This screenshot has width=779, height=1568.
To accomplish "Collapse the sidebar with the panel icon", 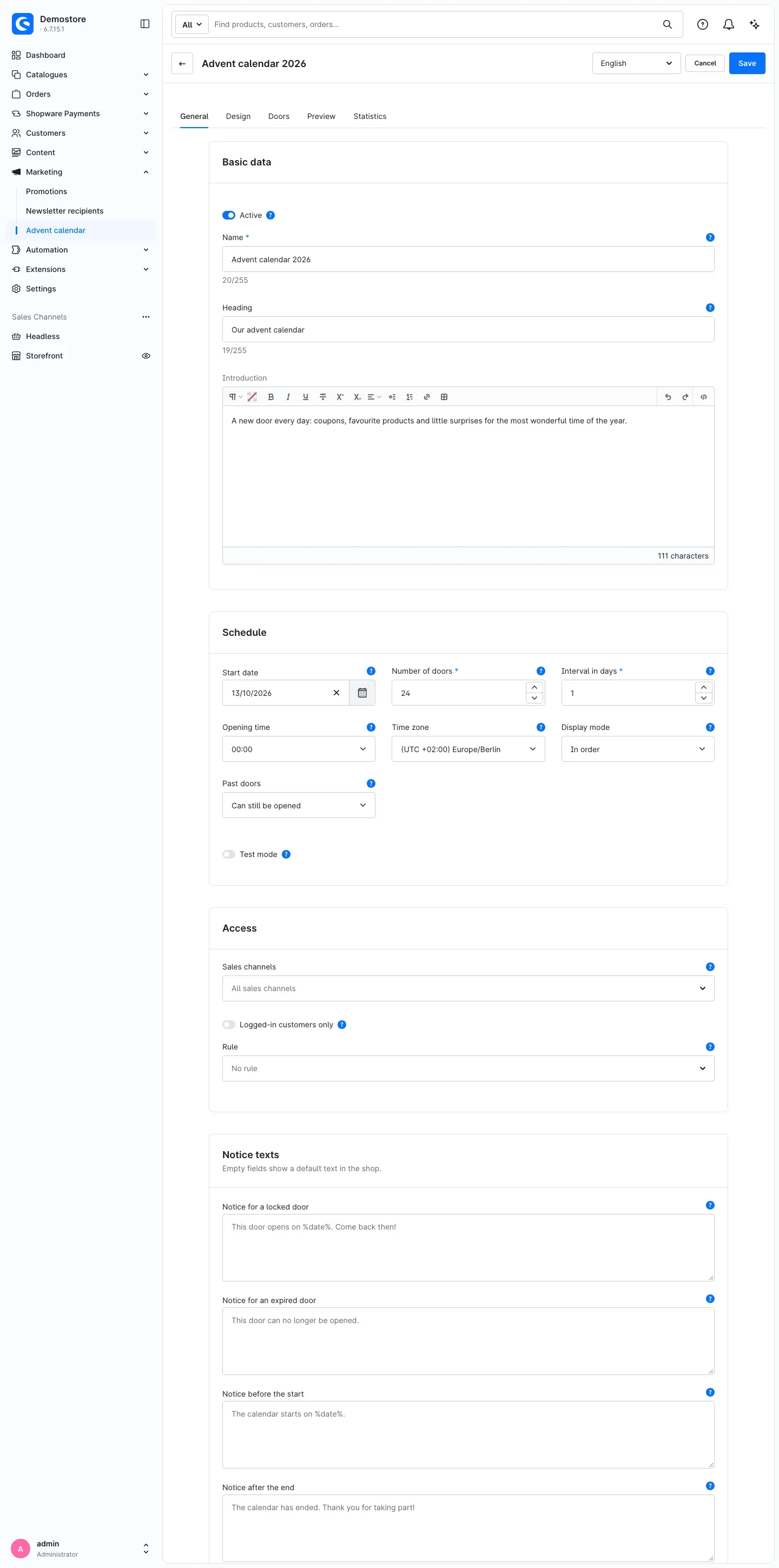I will [145, 24].
